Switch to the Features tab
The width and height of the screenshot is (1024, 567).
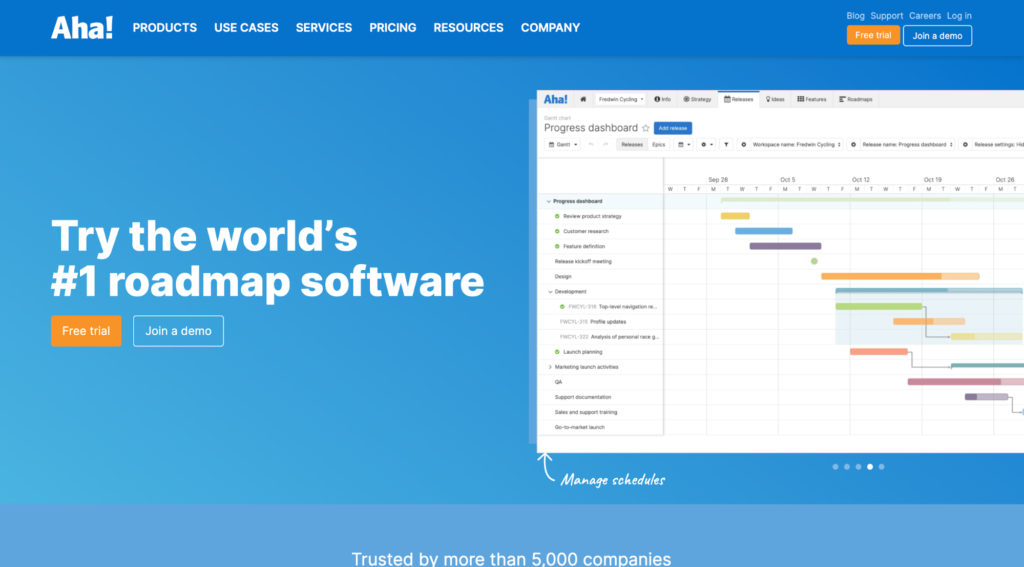(x=812, y=99)
